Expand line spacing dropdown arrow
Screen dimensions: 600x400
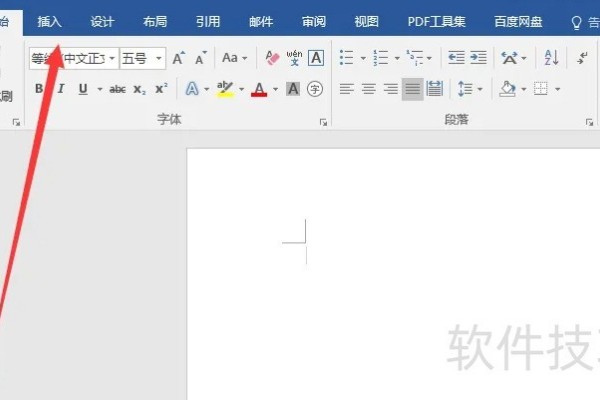(x=480, y=89)
